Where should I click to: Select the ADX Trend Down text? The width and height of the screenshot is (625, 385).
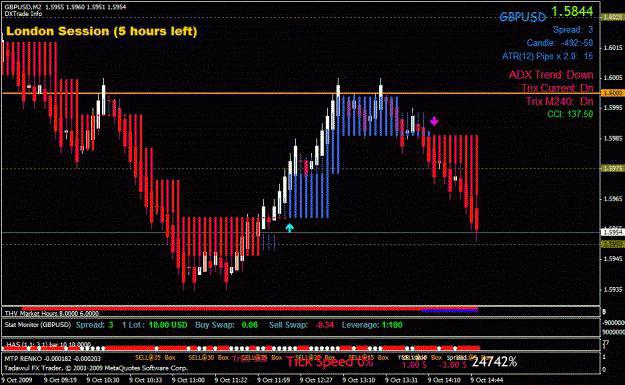click(x=551, y=75)
